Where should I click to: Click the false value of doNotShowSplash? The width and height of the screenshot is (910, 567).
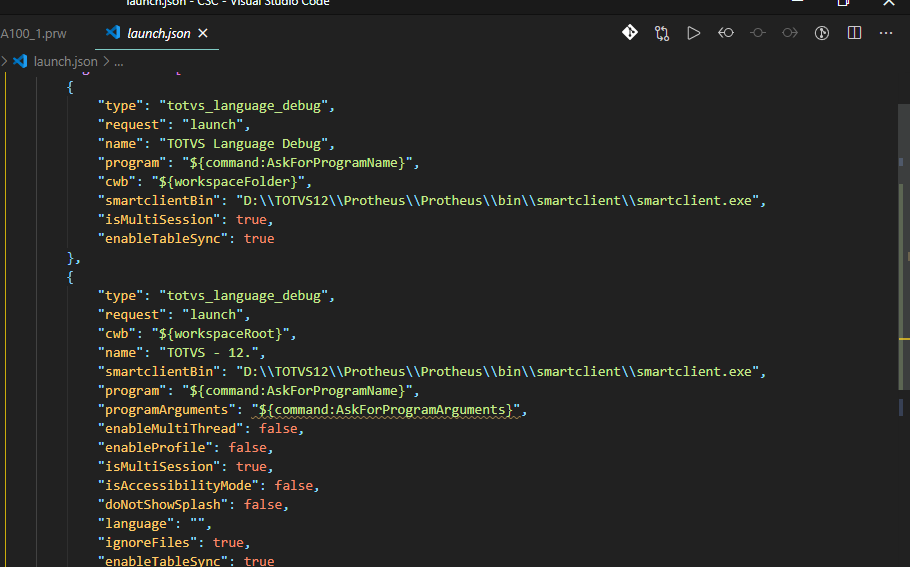263,504
